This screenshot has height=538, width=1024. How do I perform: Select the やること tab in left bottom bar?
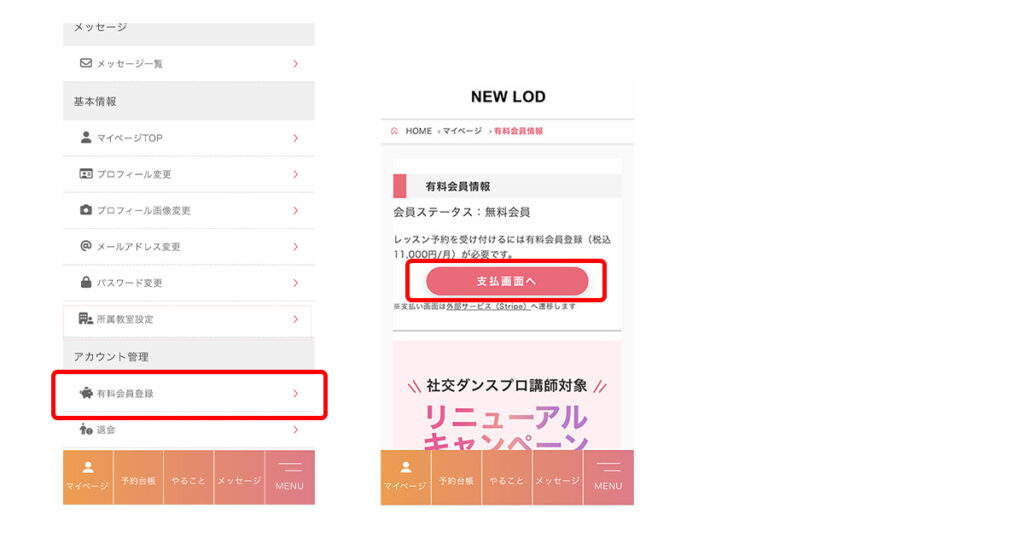click(188, 477)
